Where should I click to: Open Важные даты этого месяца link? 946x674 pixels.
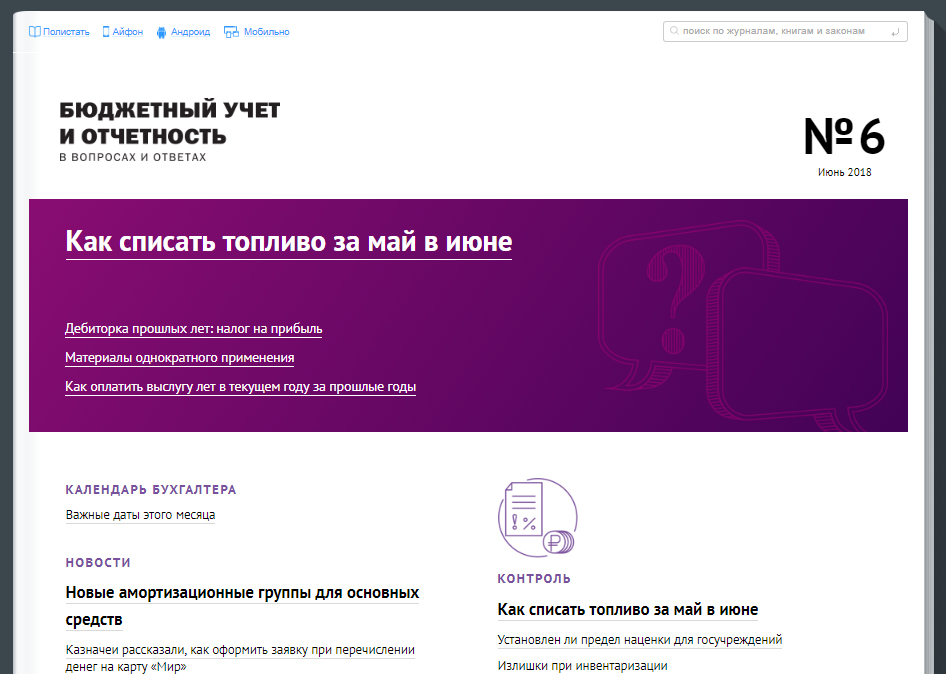pyautogui.click(x=140, y=515)
